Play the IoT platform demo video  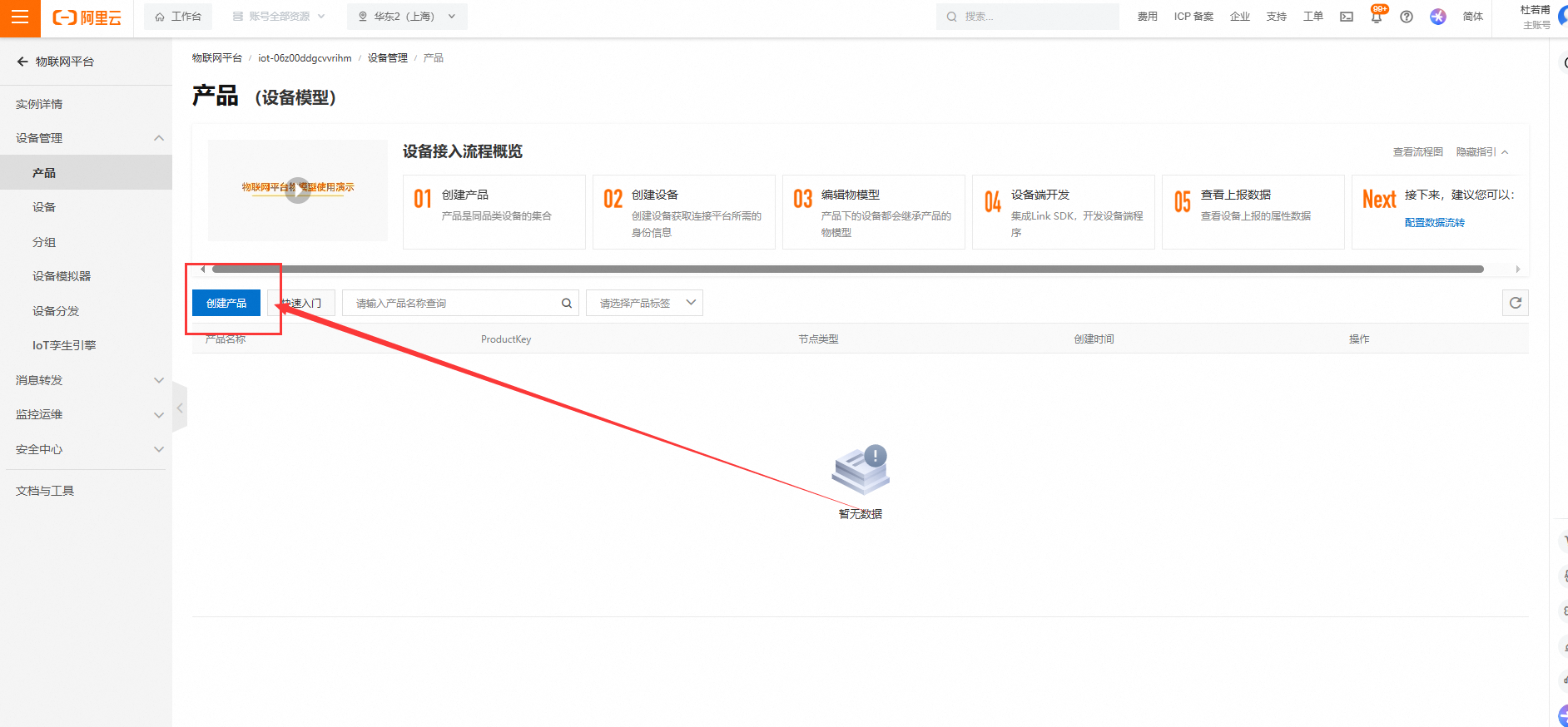(x=298, y=190)
